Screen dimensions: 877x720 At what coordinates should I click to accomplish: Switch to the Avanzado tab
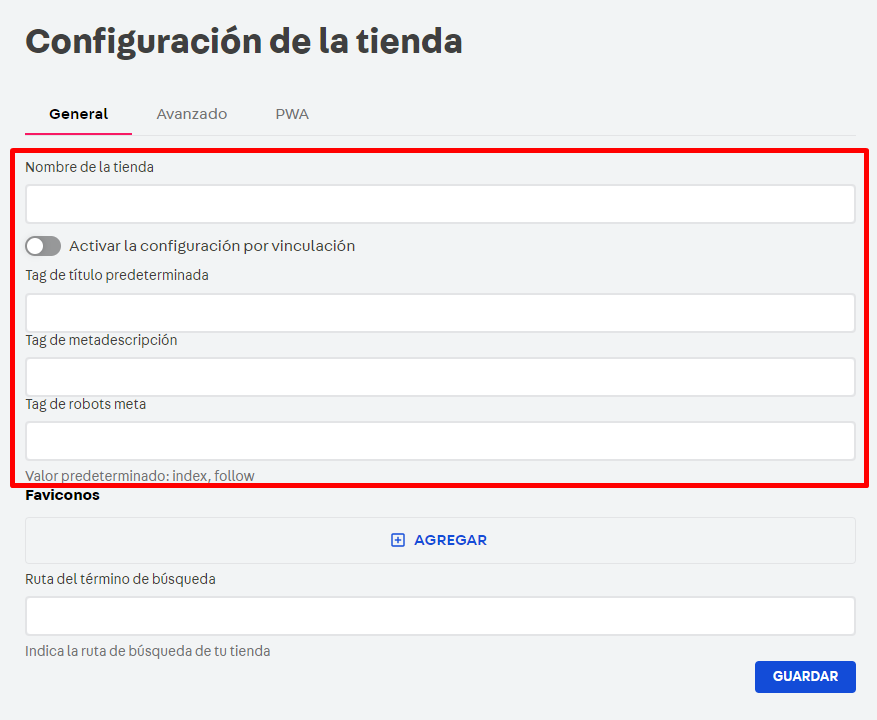pyautogui.click(x=191, y=114)
